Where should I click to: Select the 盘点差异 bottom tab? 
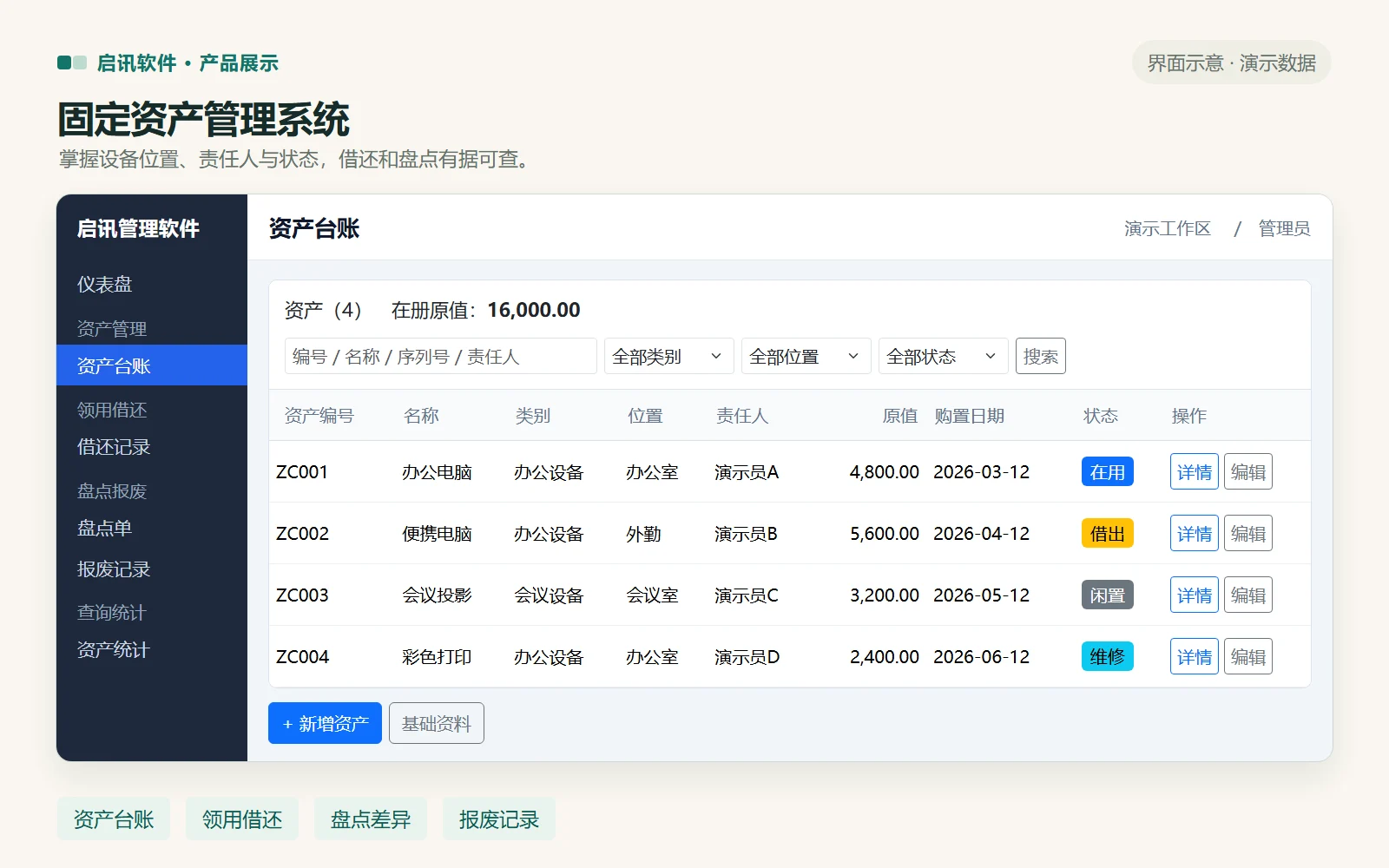pyautogui.click(x=371, y=819)
